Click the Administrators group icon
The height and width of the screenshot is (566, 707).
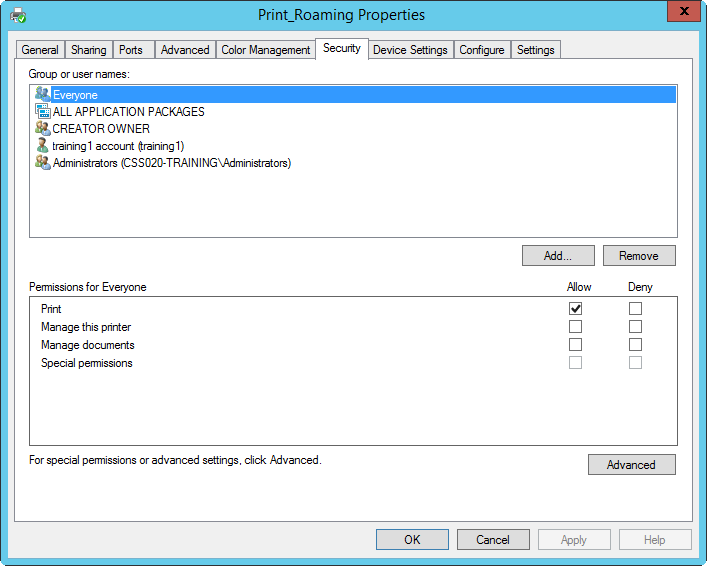pyautogui.click(x=42, y=162)
